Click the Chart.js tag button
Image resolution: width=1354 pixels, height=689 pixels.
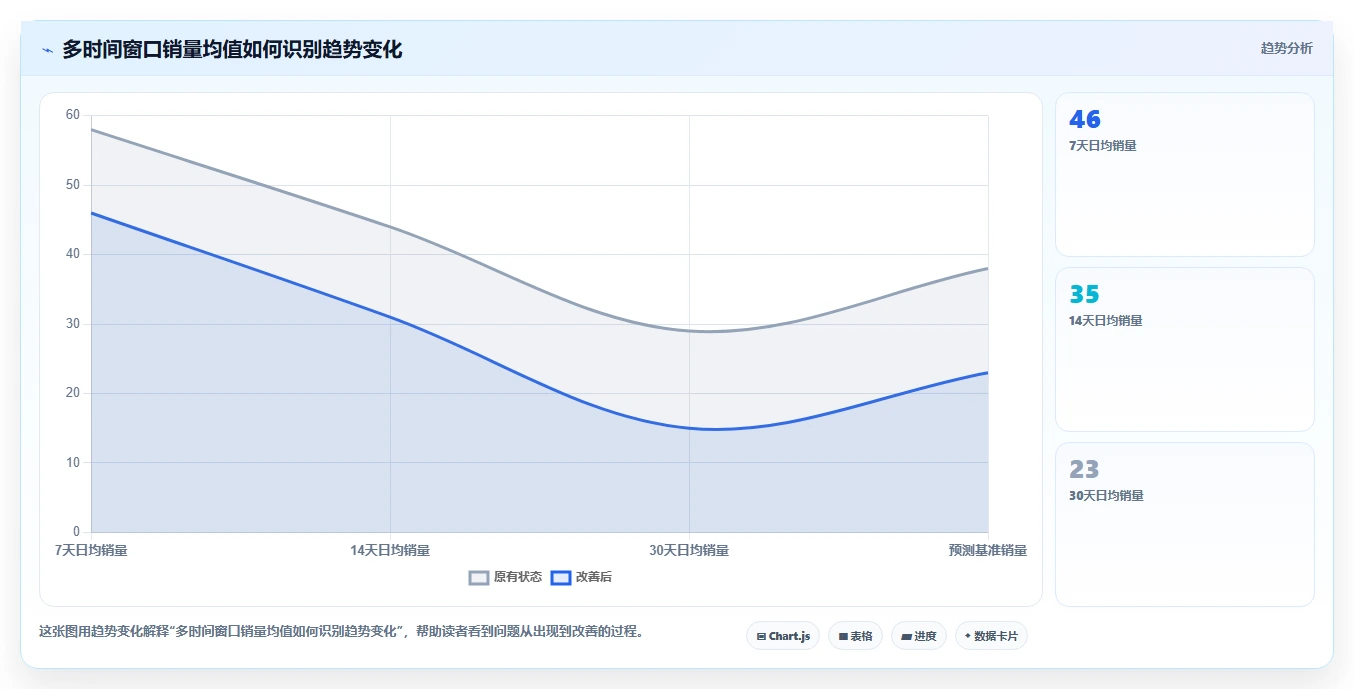tap(783, 636)
